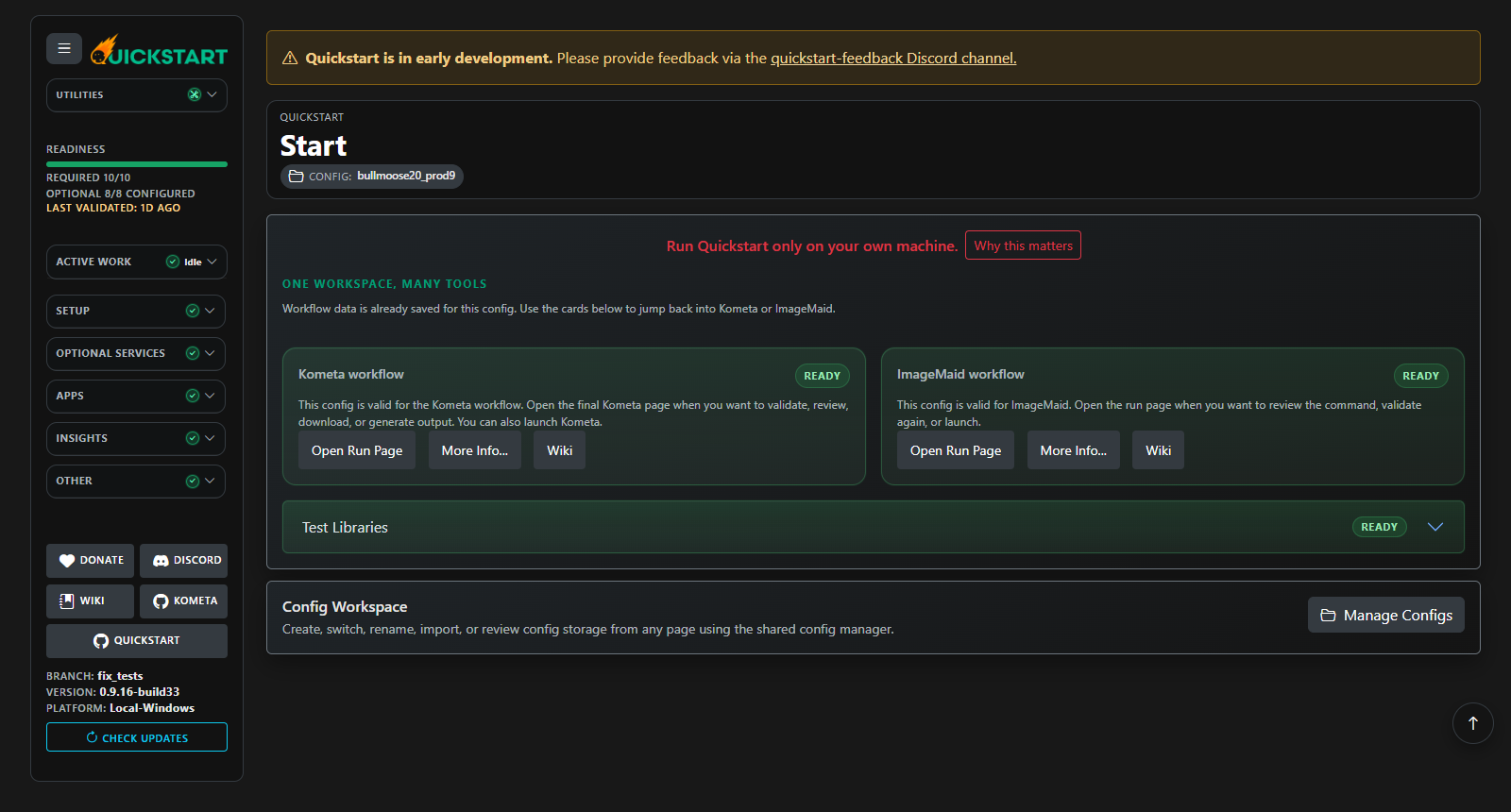
Task: Click the scroll-to-top arrow button
Action: (x=1472, y=723)
